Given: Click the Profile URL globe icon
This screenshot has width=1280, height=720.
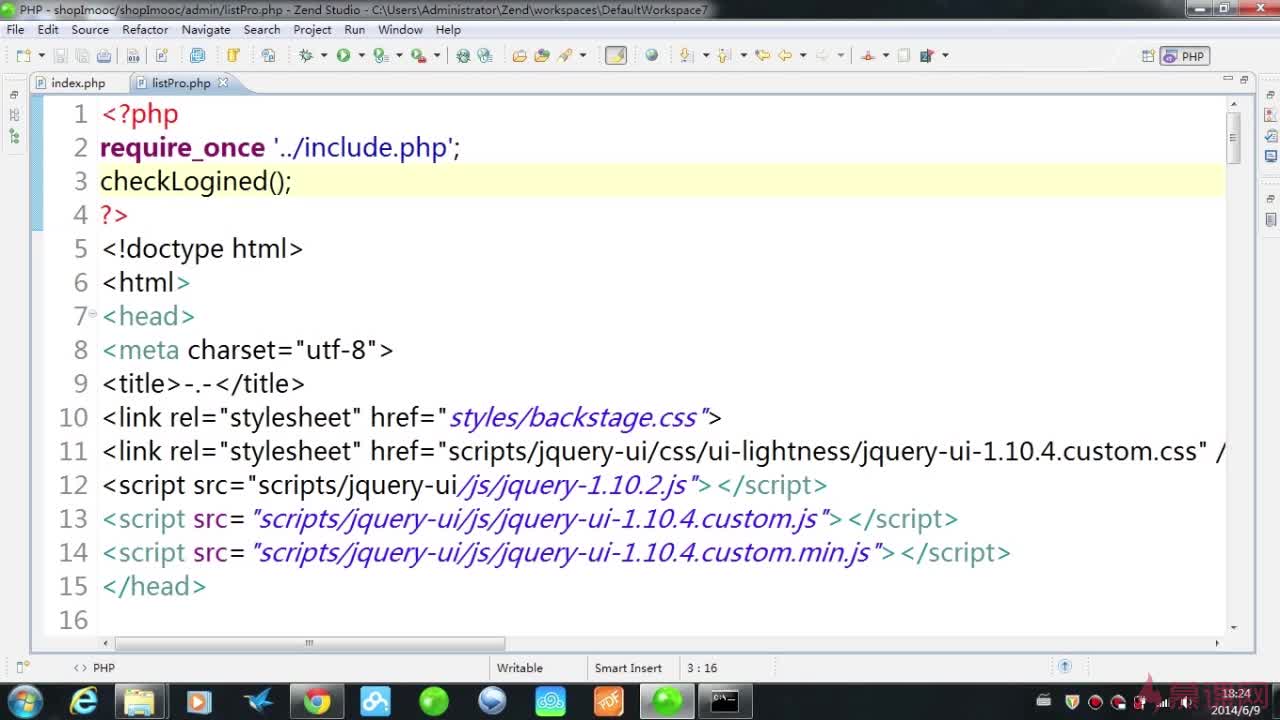Looking at the screenshot, I should [x=485, y=56].
